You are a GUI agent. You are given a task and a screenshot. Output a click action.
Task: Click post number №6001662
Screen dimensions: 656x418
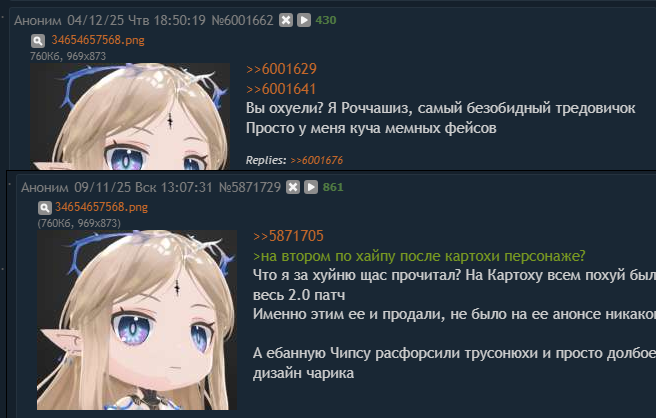(x=242, y=20)
